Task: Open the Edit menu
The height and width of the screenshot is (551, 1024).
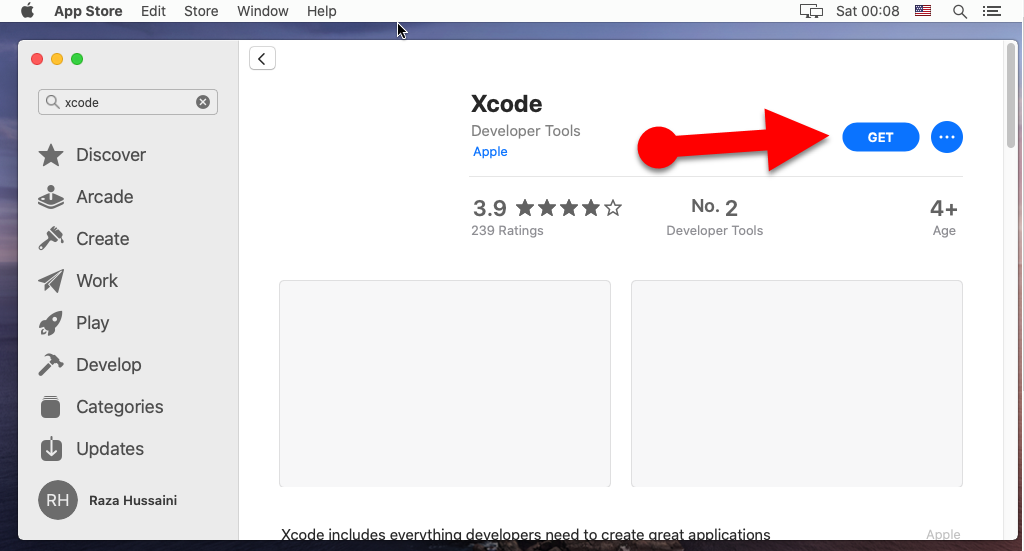Action: coord(153,11)
